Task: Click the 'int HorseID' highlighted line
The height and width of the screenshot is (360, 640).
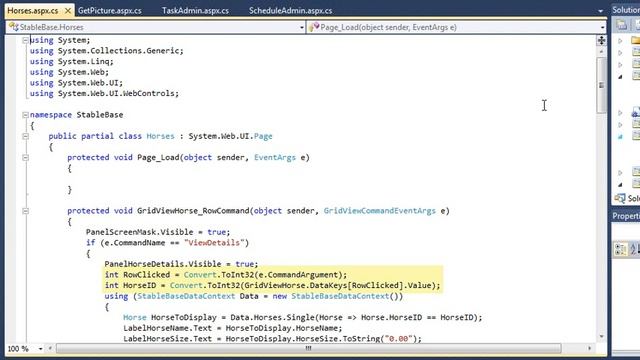Action: (x=273, y=285)
